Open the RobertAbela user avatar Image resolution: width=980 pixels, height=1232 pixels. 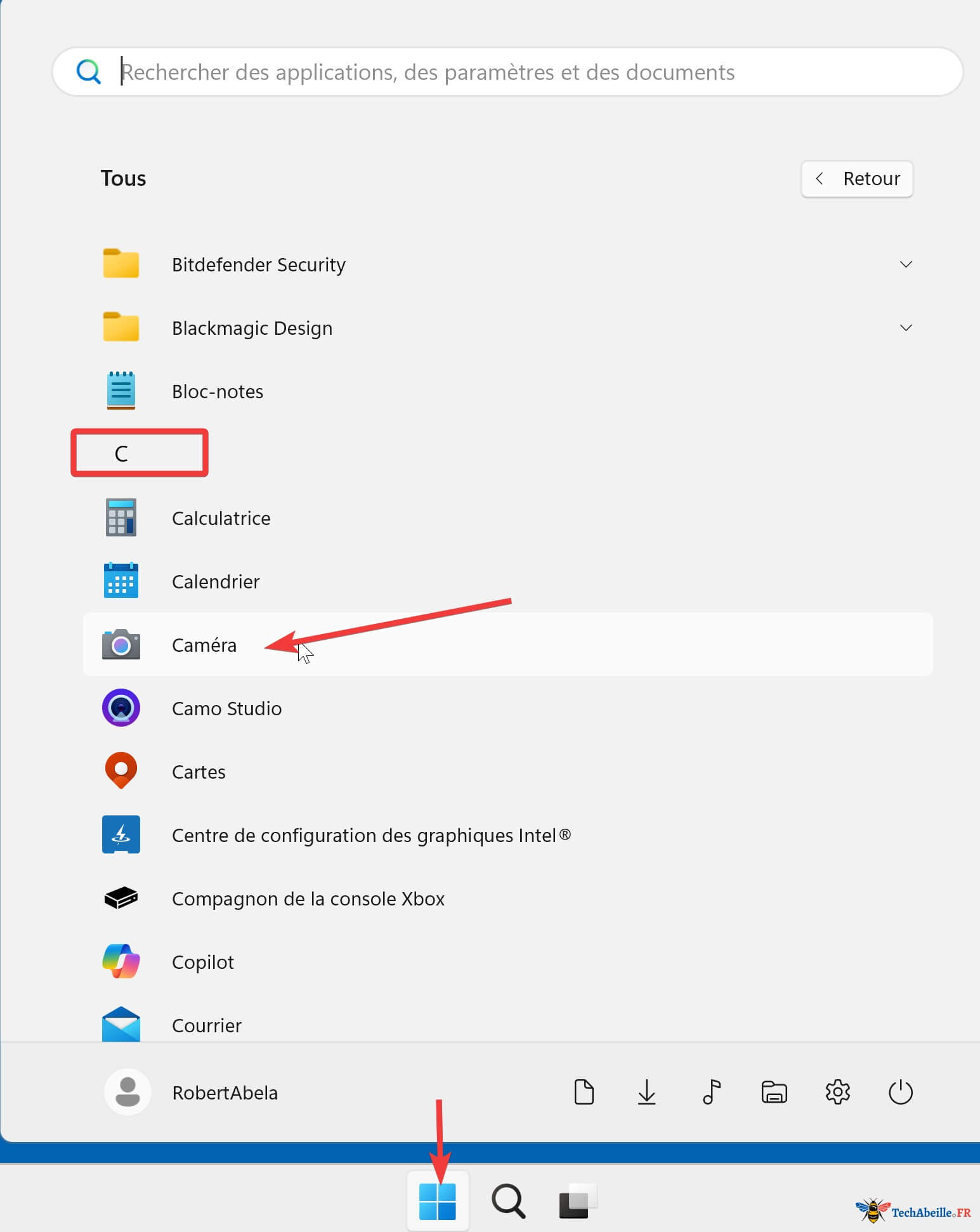coord(127,1092)
